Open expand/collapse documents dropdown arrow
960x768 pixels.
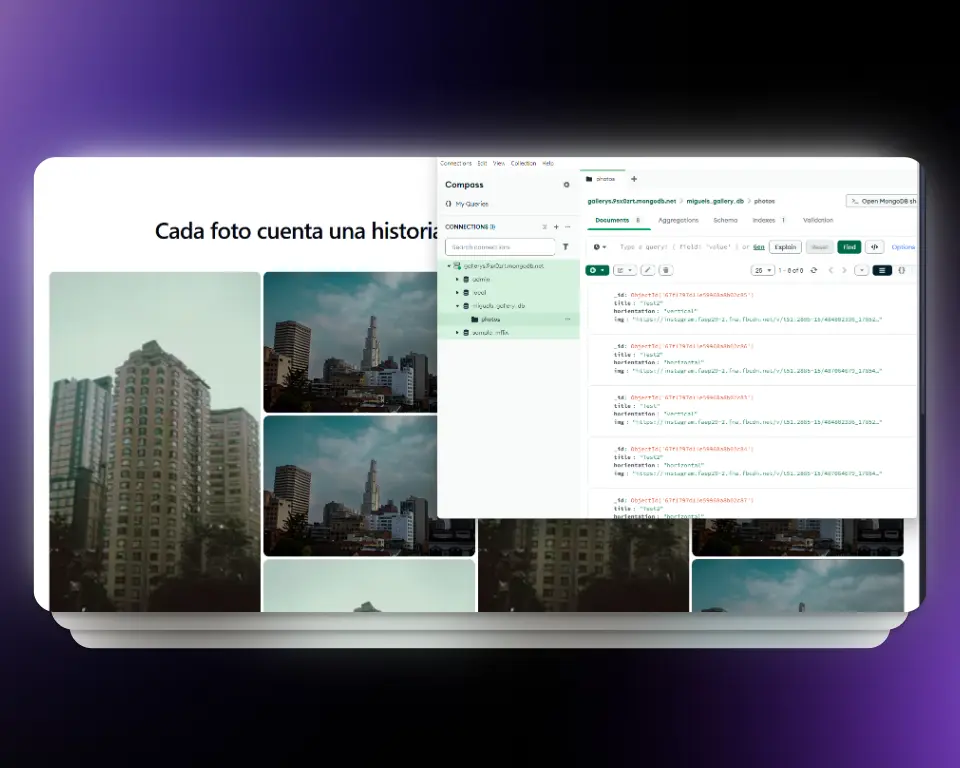pyautogui.click(x=861, y=270)
